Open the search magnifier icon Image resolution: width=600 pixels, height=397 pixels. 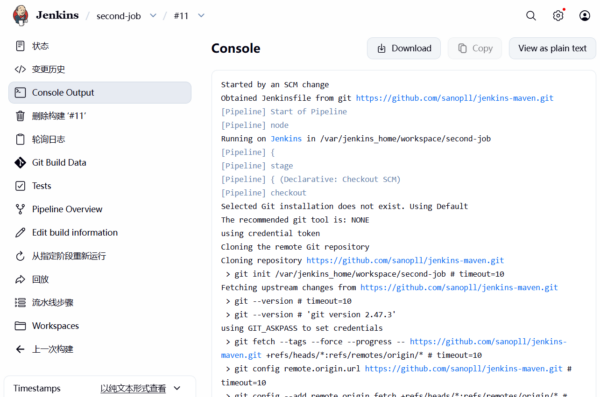(531, 16)
